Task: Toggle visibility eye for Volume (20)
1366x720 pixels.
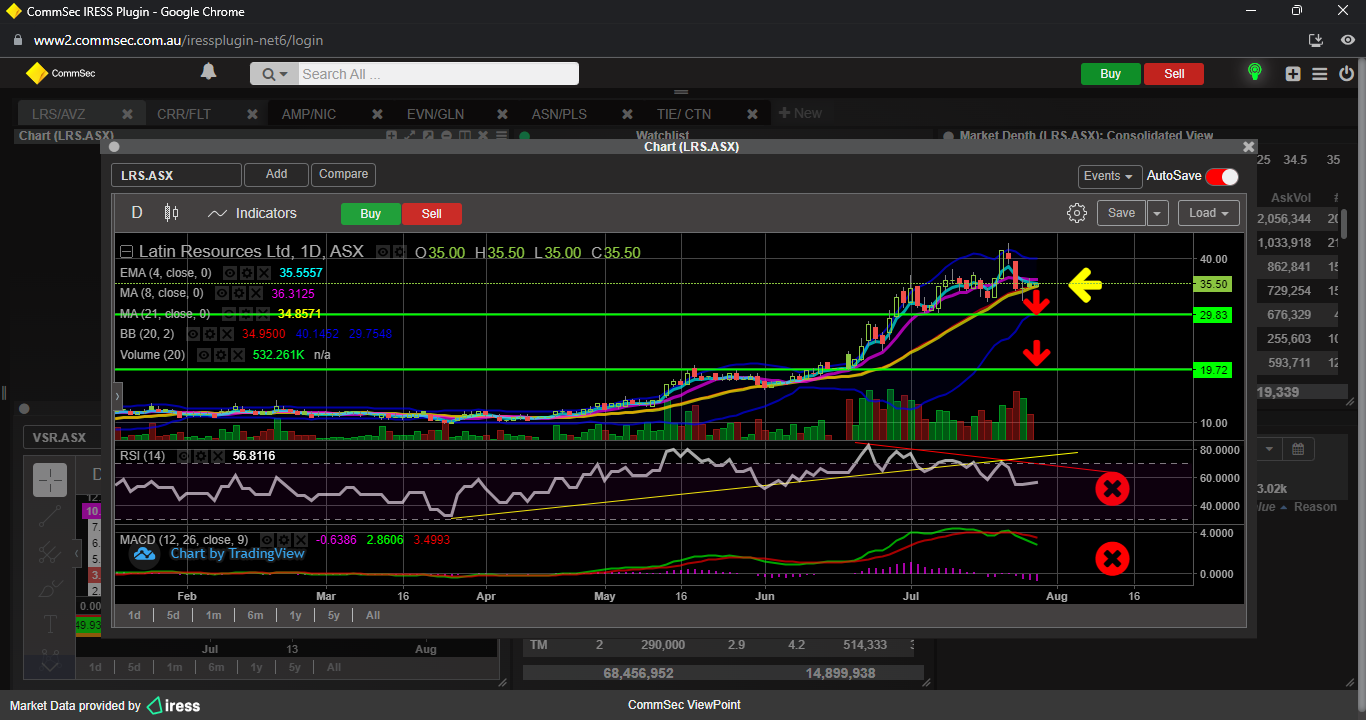Action: click(x=204, y=355)
